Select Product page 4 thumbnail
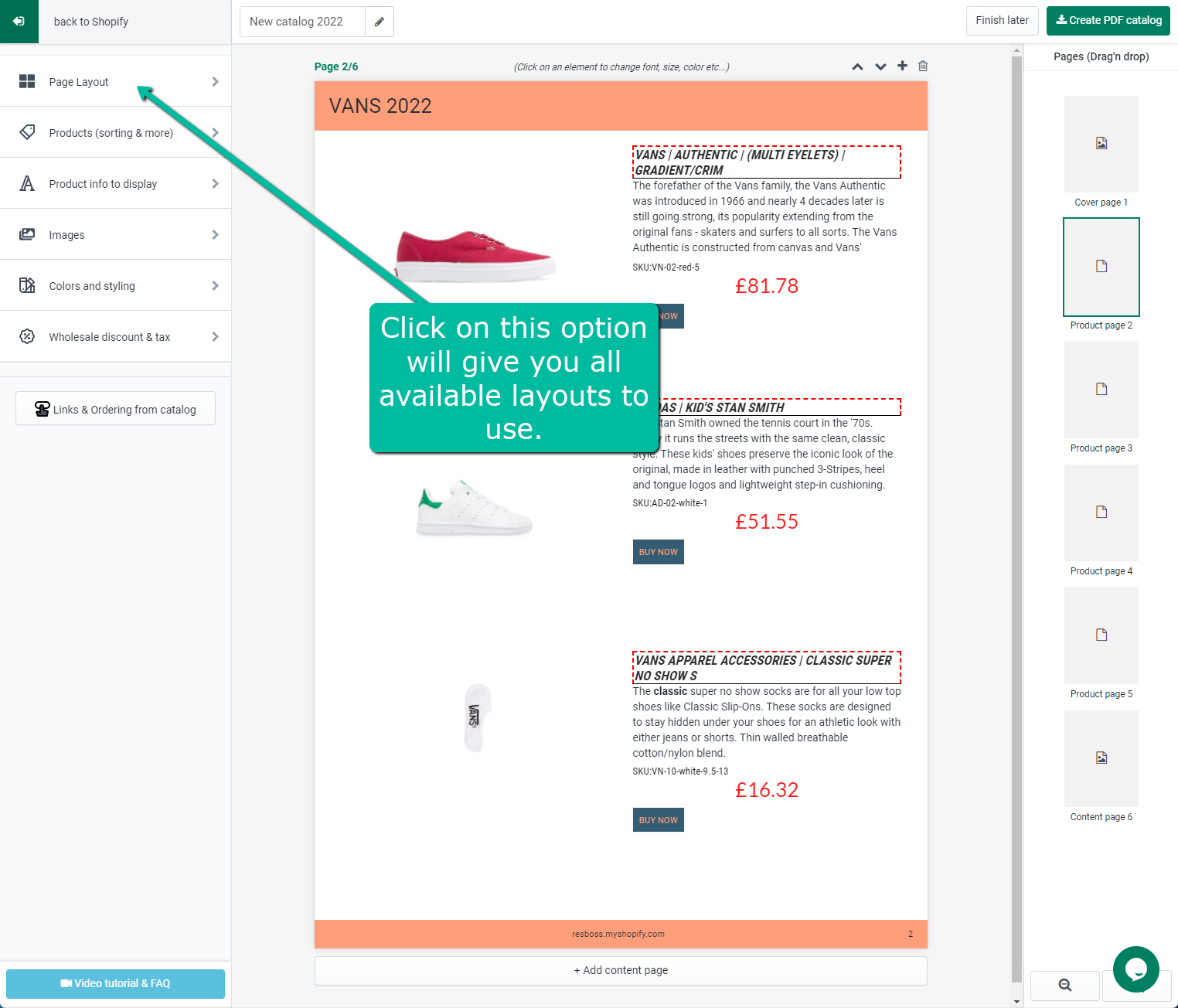 tap(1101, 513)
